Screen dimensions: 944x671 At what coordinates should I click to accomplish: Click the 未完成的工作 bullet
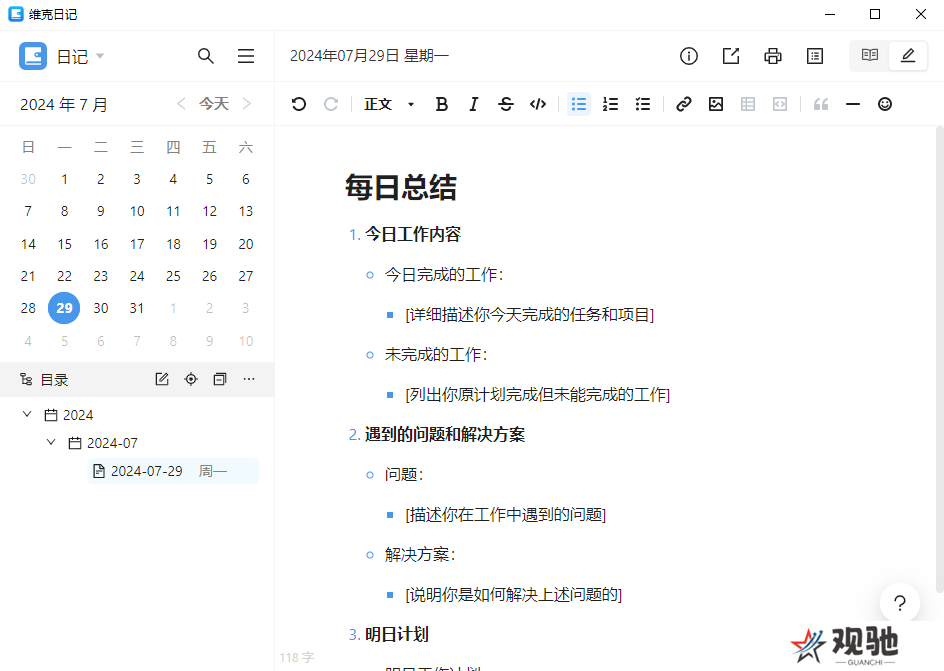(x=436, y=354)
